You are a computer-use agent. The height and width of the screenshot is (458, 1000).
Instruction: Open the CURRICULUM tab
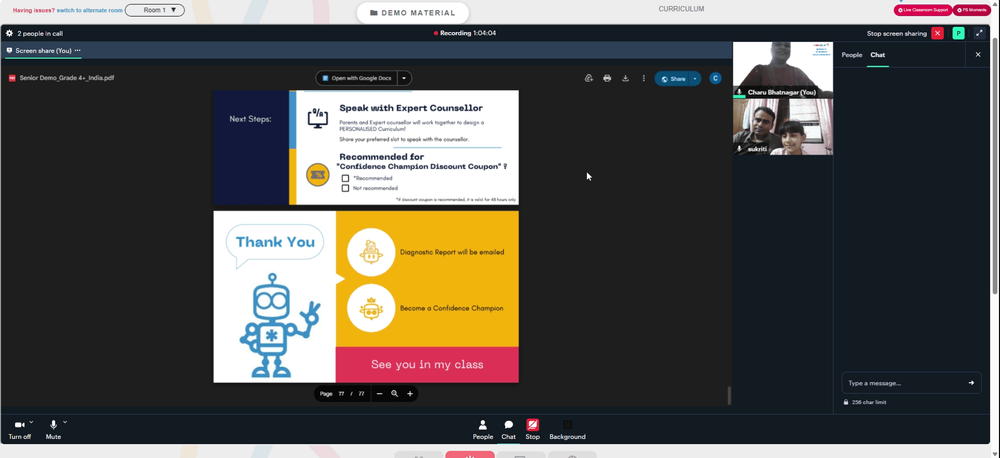681,9
